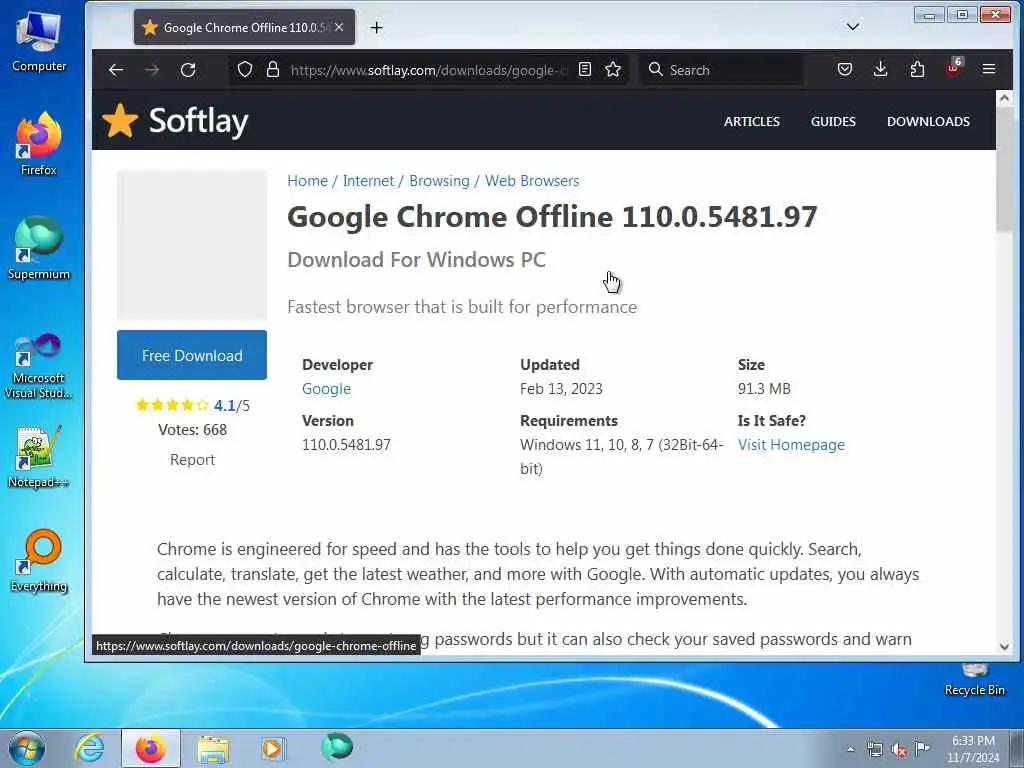Open a new tab with the plus button

click(376, 27)
